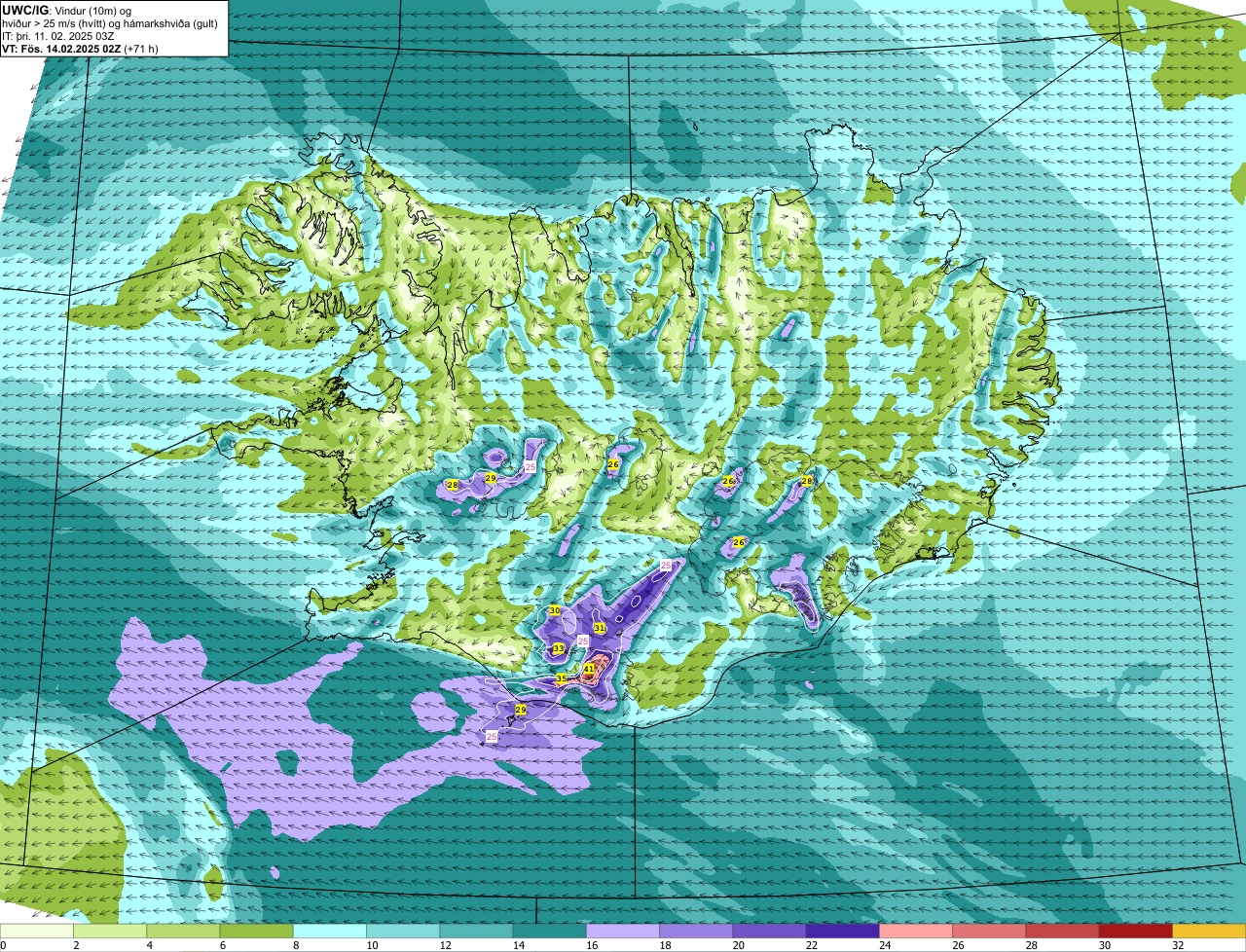Select legend tick label 8
1246x952 pixels.
click(x=295, y=945)
